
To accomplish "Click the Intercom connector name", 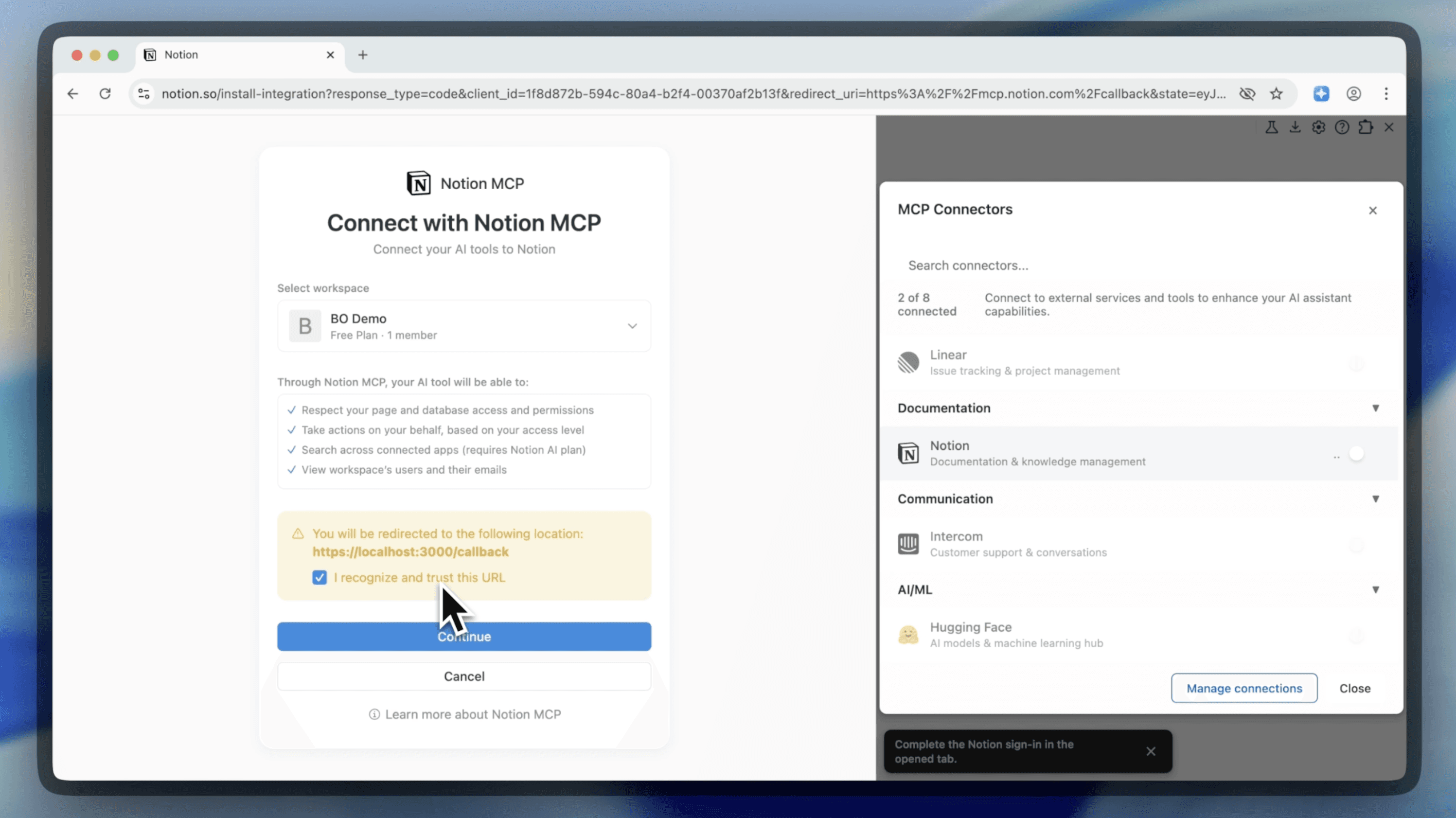I will pyautogui.click(x=957, y=536).
